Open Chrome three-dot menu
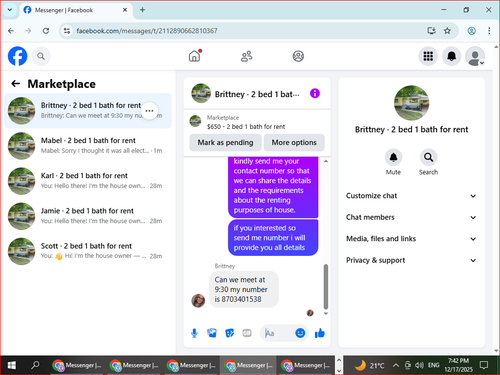500x375 pixels. pyautogui.click(x=489, y=31)
